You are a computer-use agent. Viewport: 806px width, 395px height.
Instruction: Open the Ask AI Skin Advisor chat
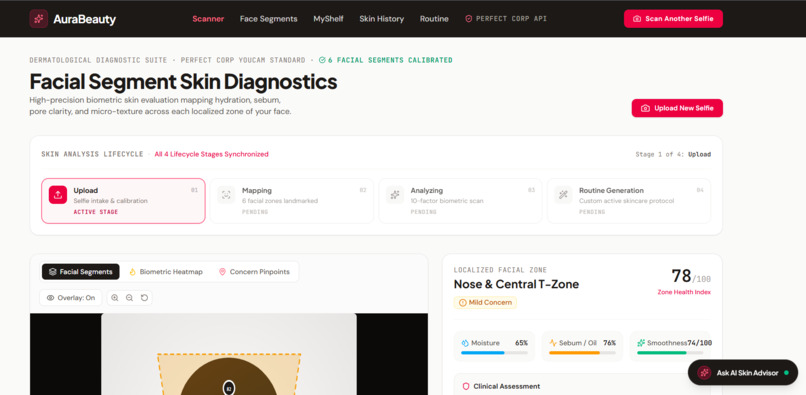[x=743, y=373]
